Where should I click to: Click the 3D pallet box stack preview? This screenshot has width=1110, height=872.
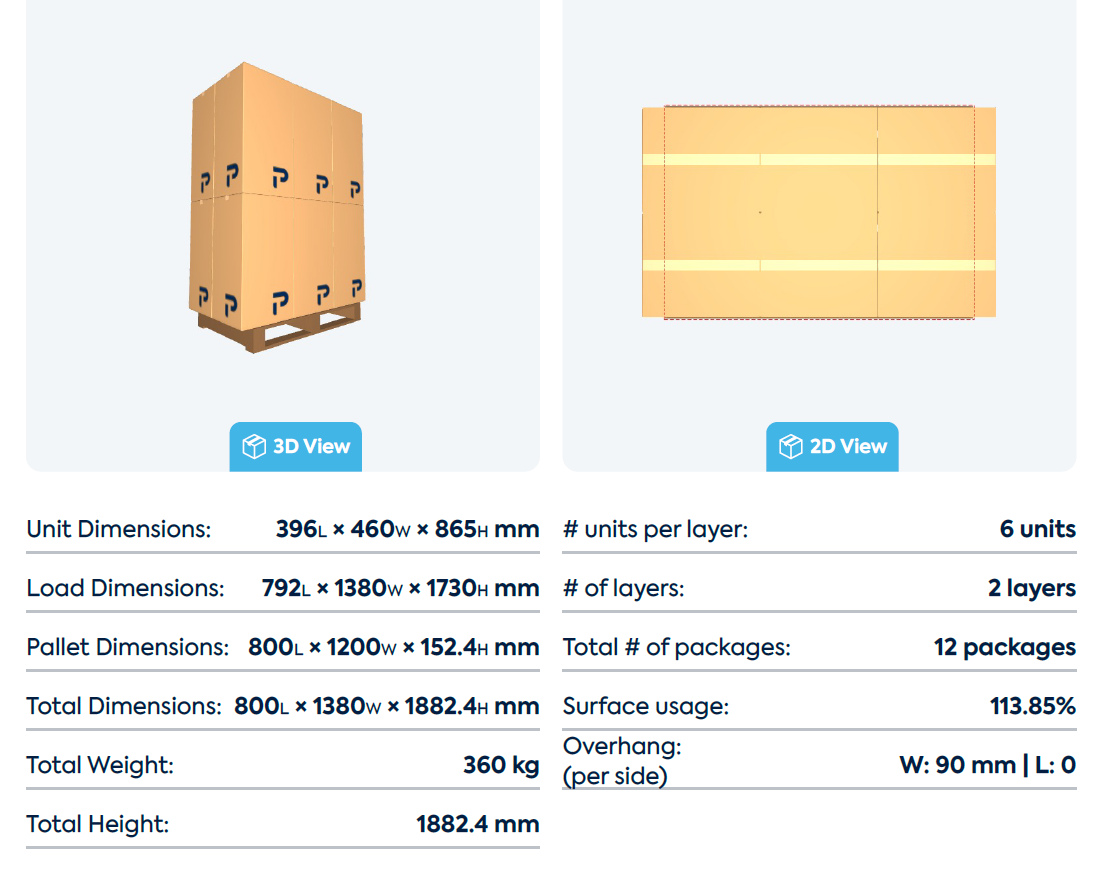pyautogui.click(x=278, y=207)
